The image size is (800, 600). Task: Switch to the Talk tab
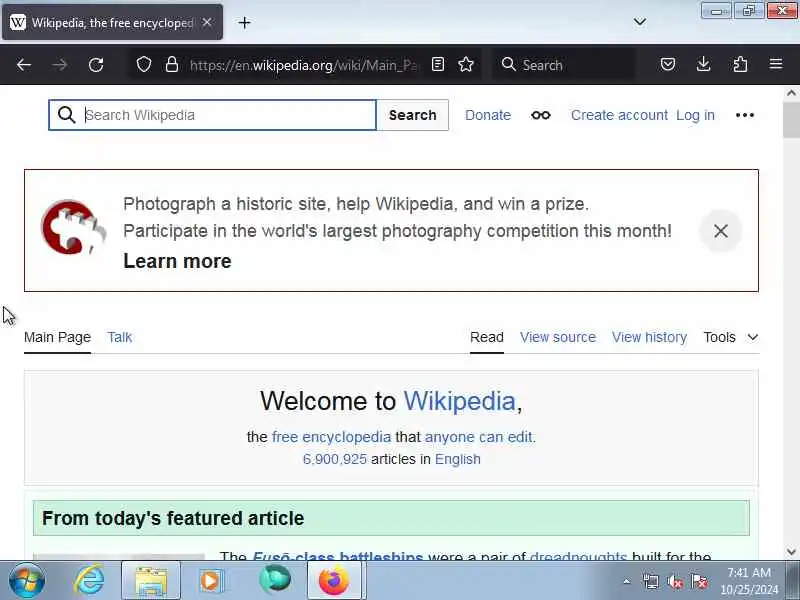119,337
